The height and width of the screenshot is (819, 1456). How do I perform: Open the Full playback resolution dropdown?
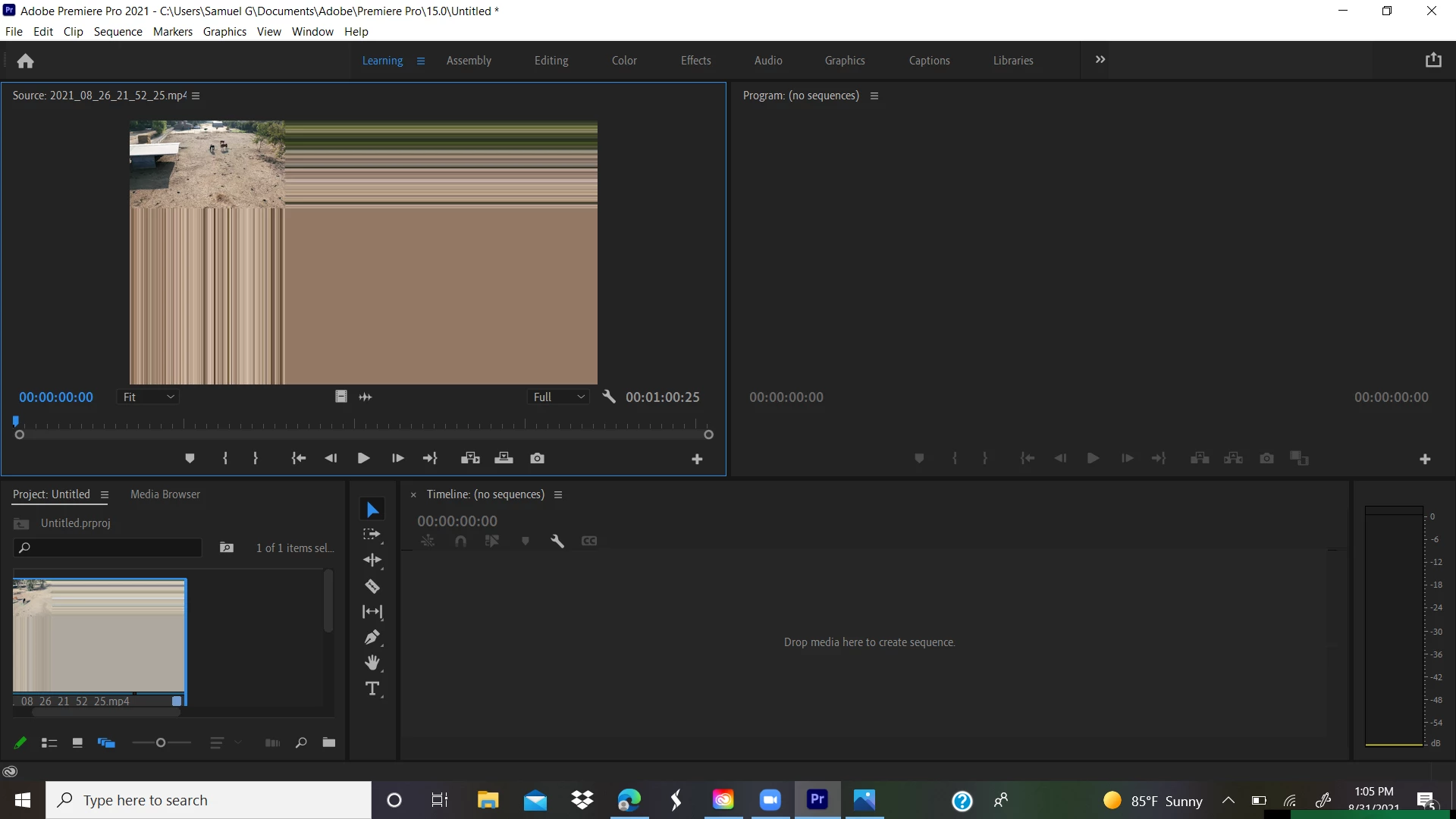click(x=559, y=397)
